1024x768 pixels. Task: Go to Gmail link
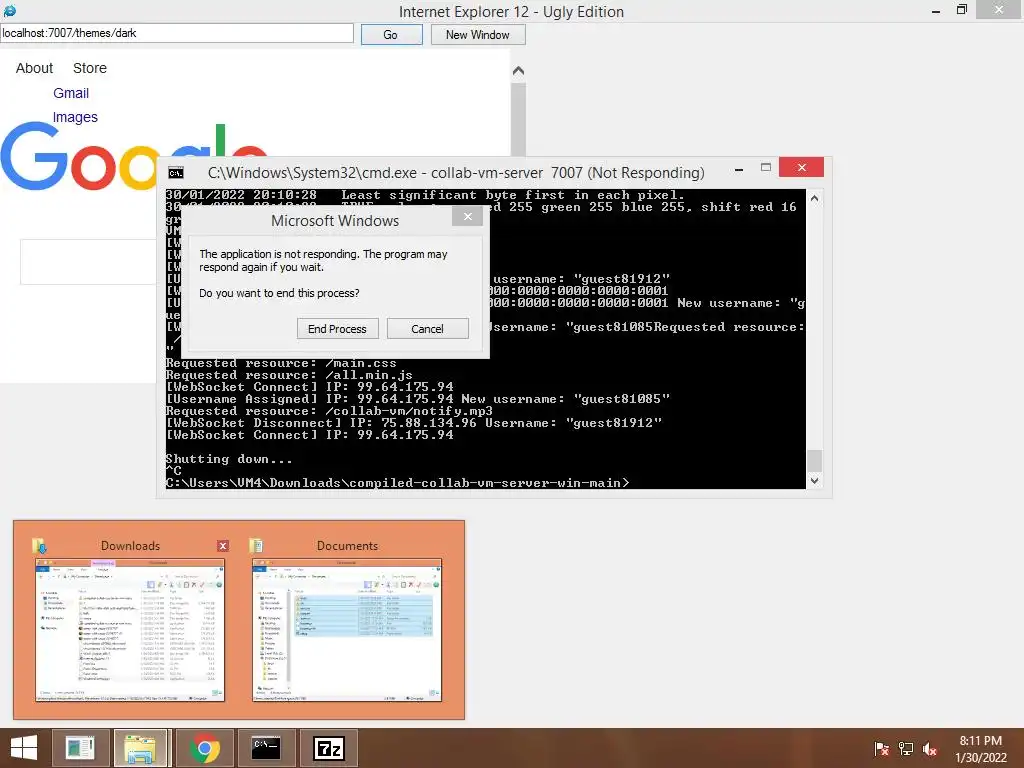click(x=71, y=93)
